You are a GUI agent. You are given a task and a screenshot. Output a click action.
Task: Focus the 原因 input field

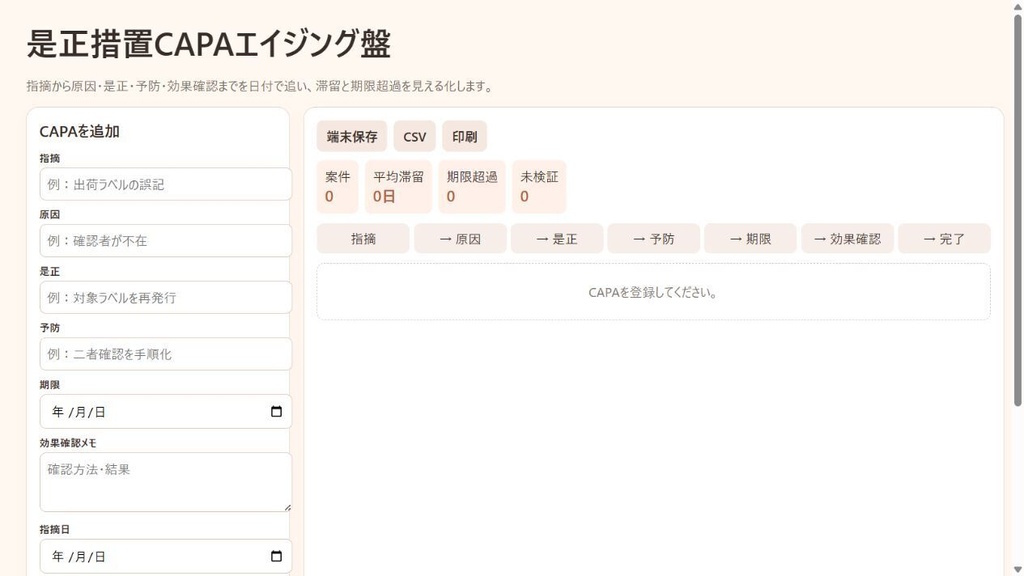tap(166, 240)
